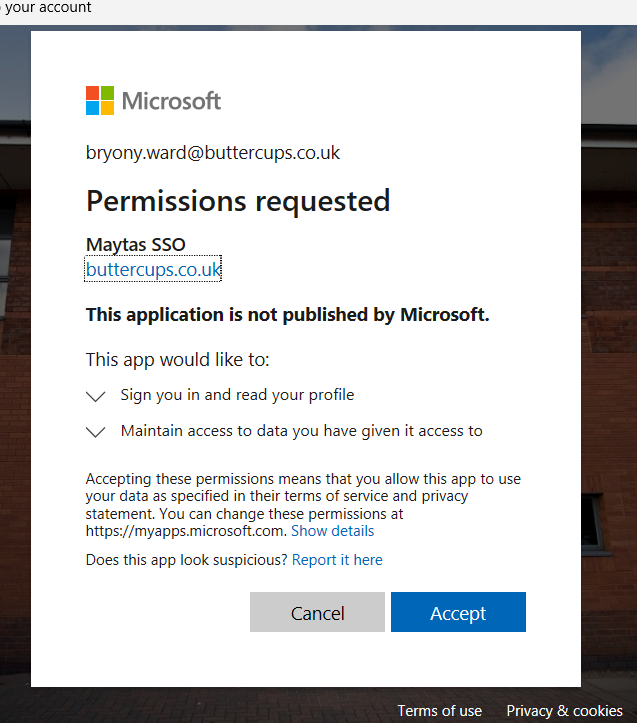Screen dimensions: 637x723
Task: Click the 'your account' window title text
Action: [48, 8]
